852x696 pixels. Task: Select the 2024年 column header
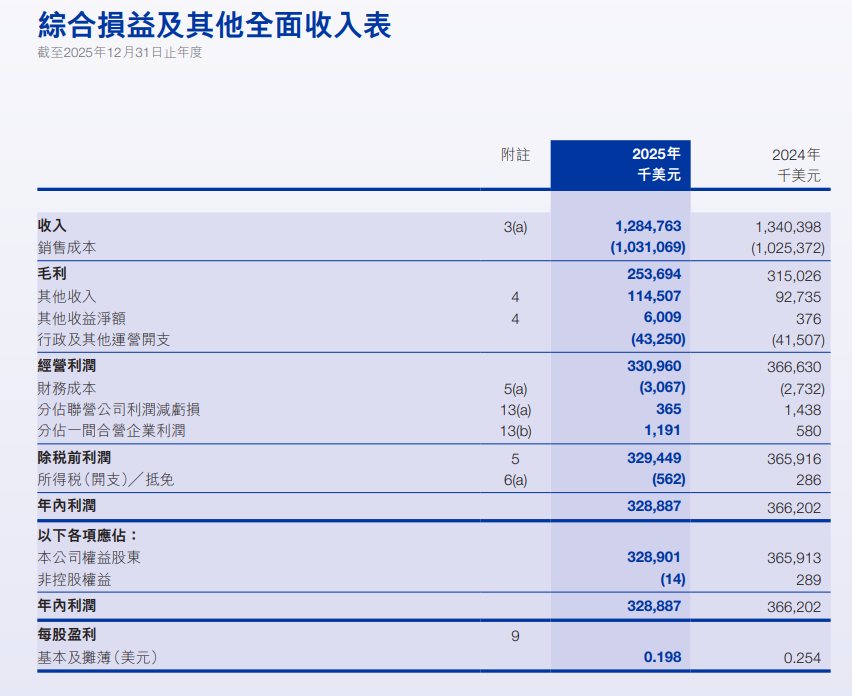click(796, 155)
